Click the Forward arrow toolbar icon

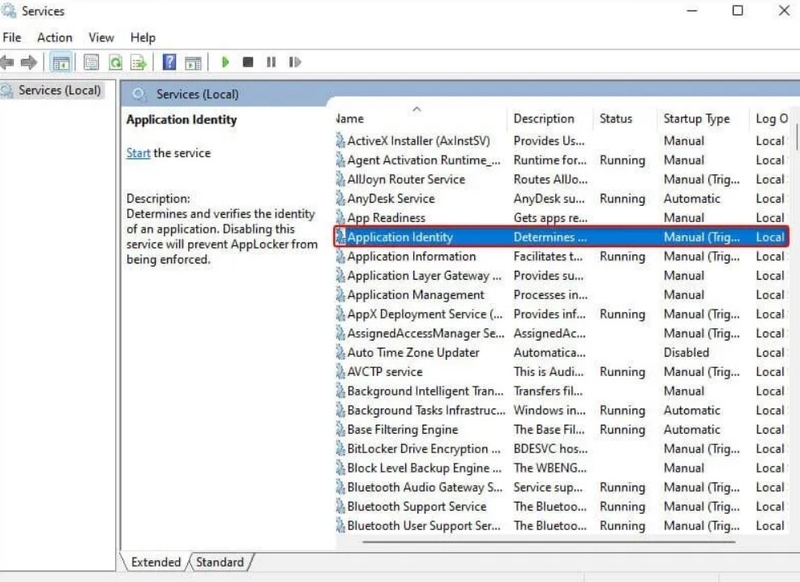pyautogui.click(x=29, y=62)
